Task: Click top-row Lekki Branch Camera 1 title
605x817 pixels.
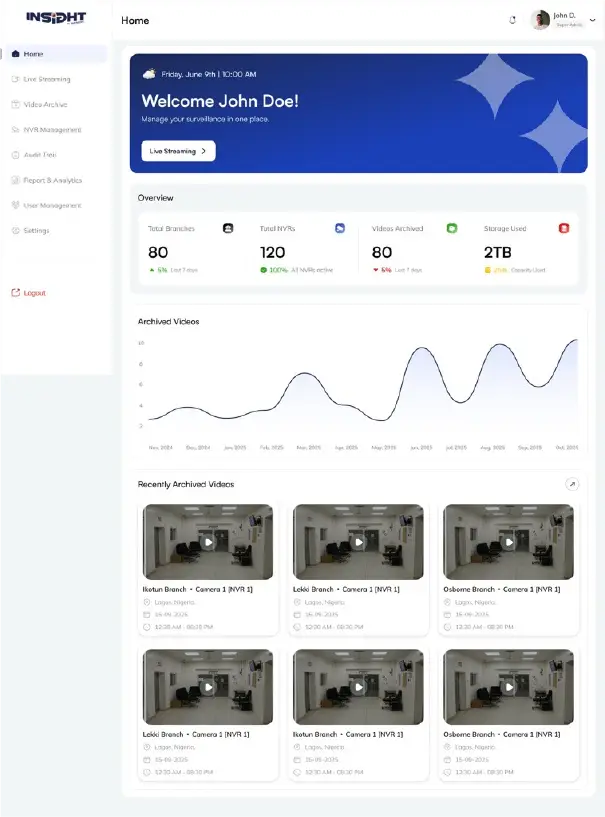Action: pos(346,589)
